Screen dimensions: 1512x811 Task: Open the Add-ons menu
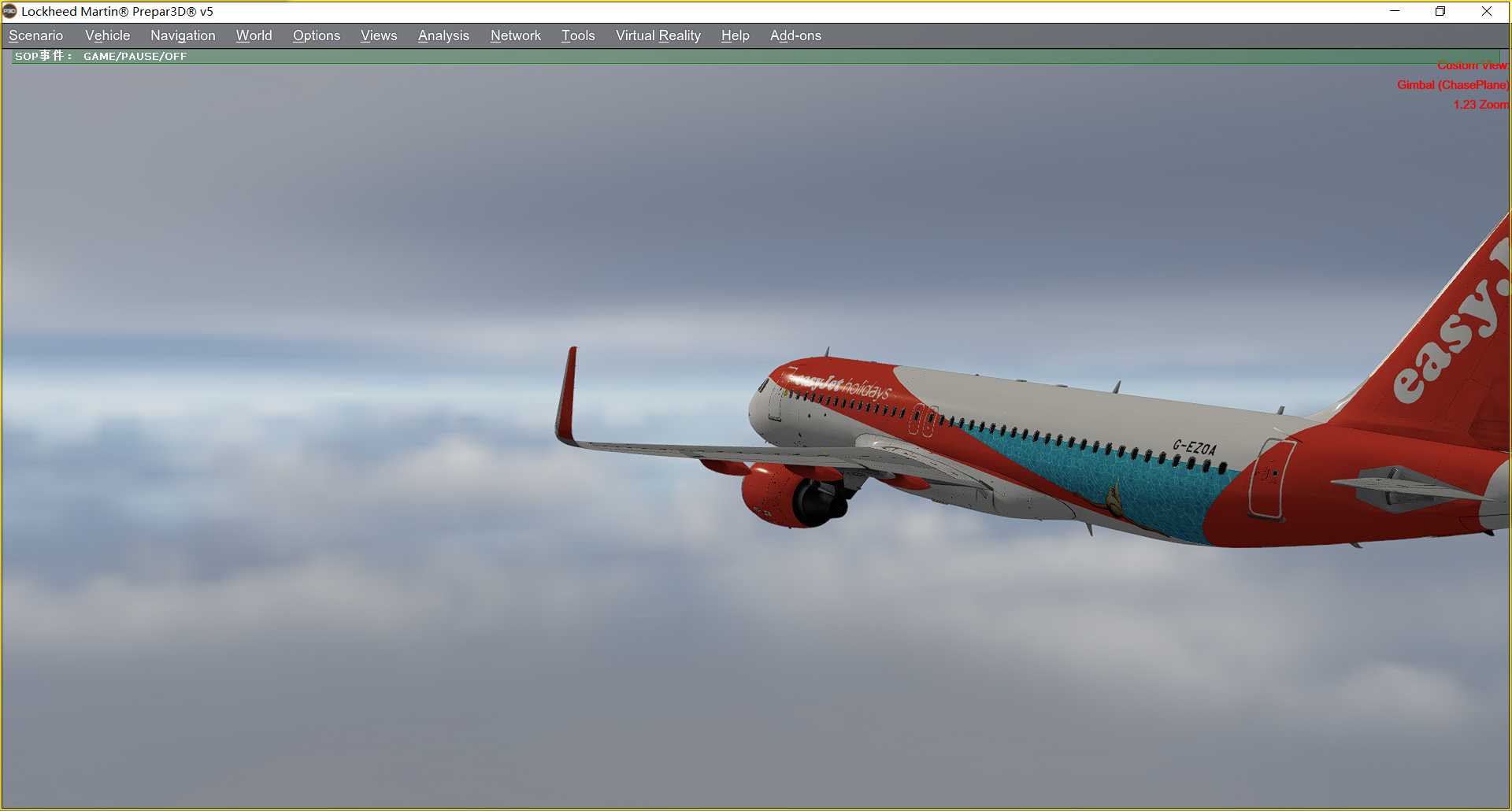click(795, 35)
